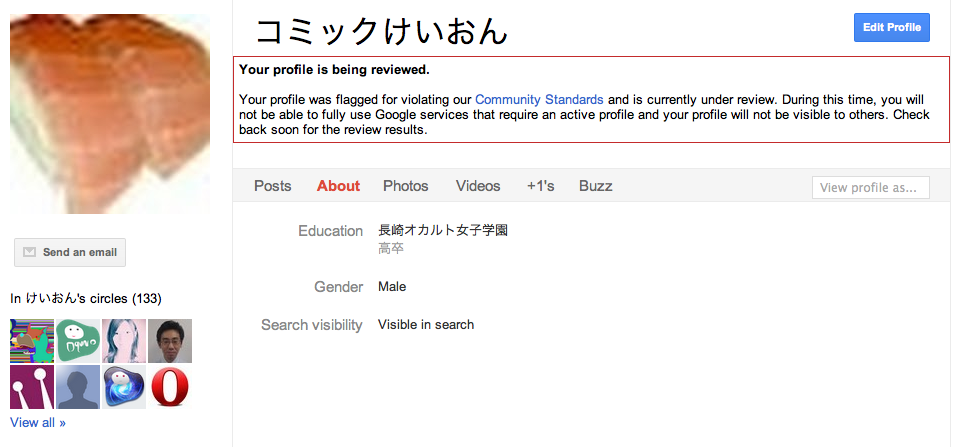The image size is (962, 447).
Task: Open the +1's tab
Action: (541, 186)
